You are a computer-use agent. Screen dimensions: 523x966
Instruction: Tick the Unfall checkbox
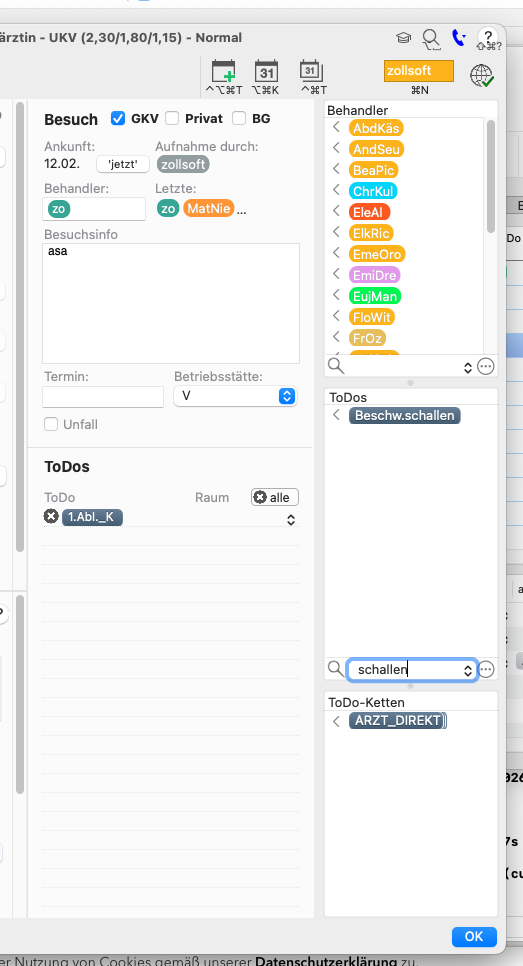click(51, 424)
